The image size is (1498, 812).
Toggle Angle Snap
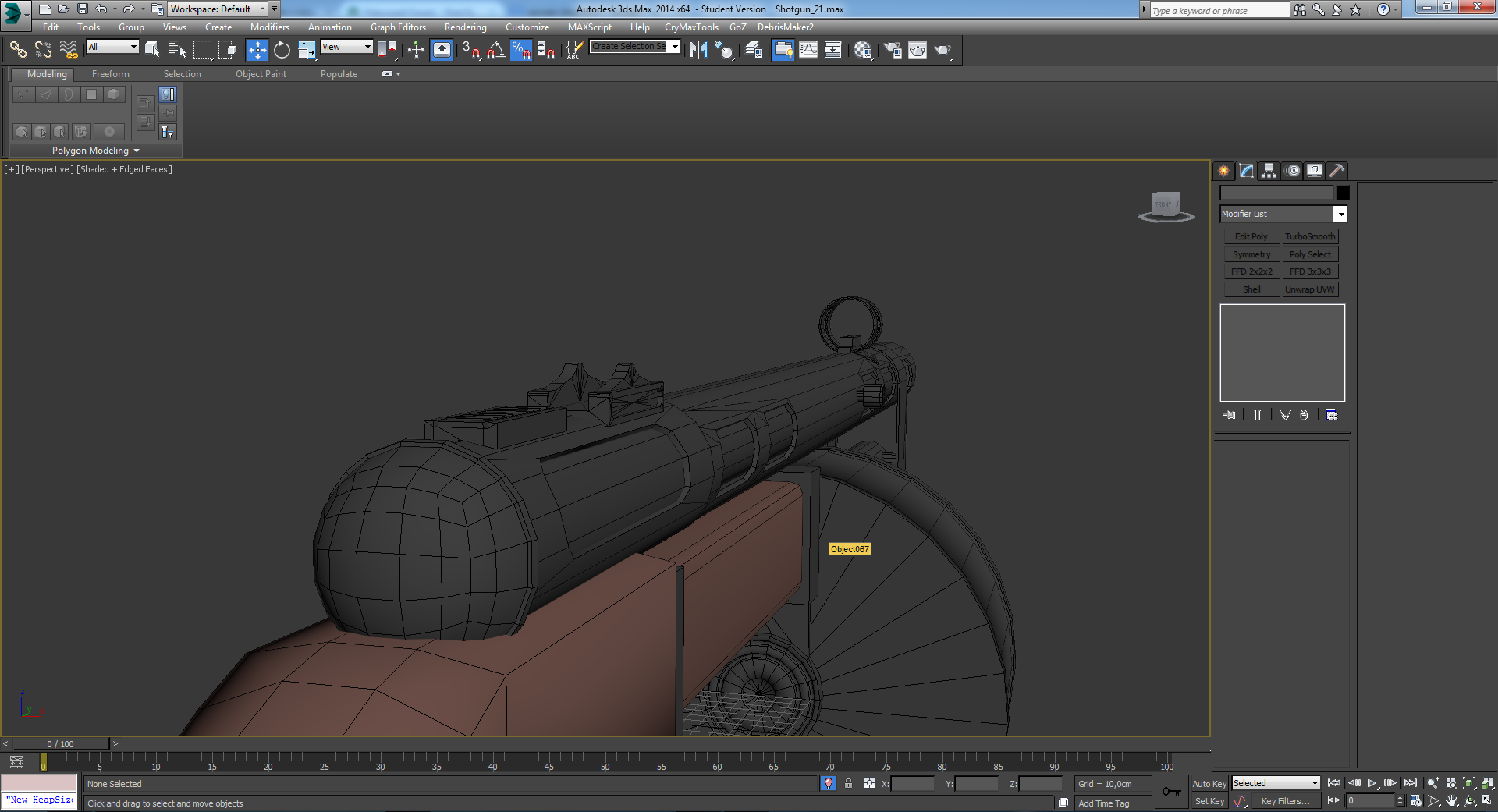pos(495,50)
